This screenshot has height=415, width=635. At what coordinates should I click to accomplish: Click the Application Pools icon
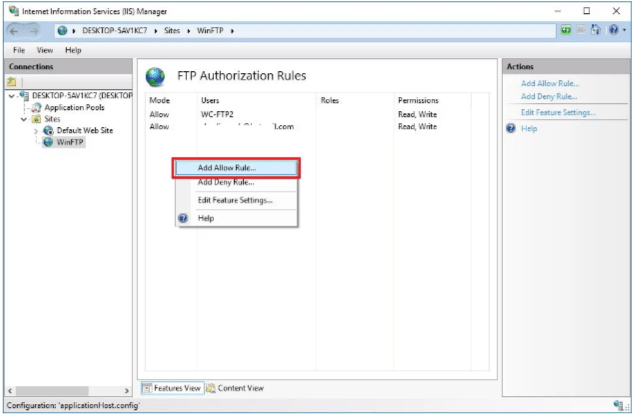36,107
